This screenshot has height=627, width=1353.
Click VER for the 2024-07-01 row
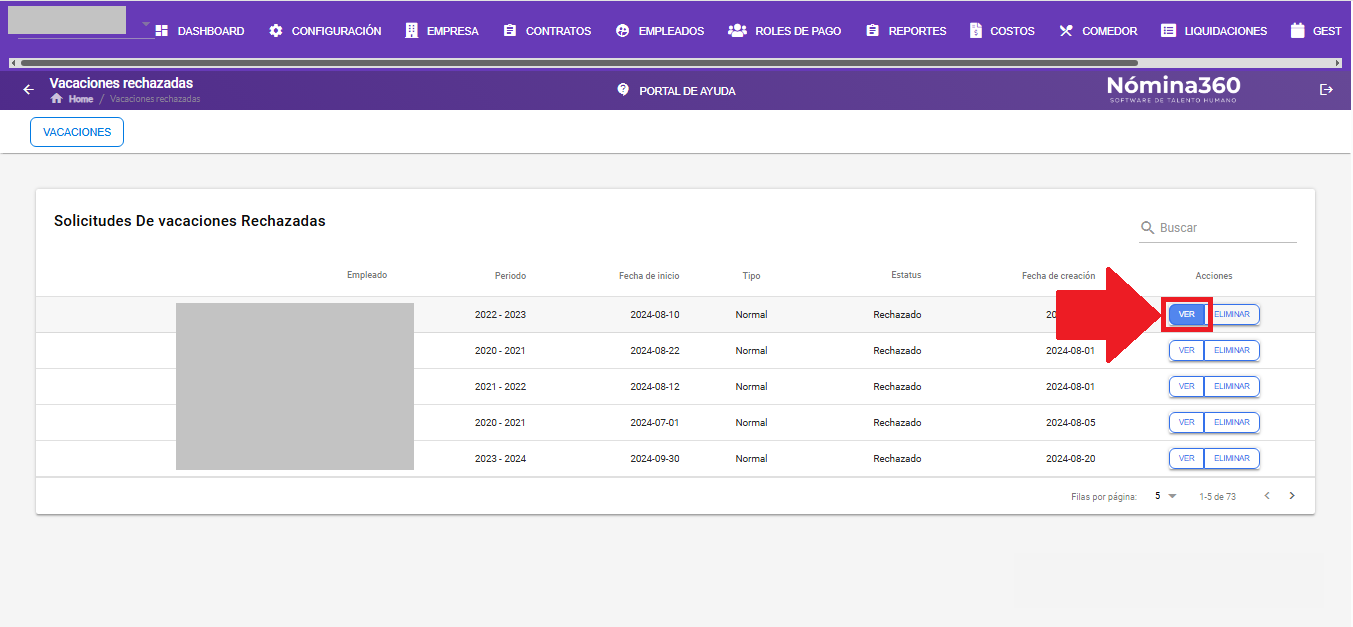[x=1186, y=422]
